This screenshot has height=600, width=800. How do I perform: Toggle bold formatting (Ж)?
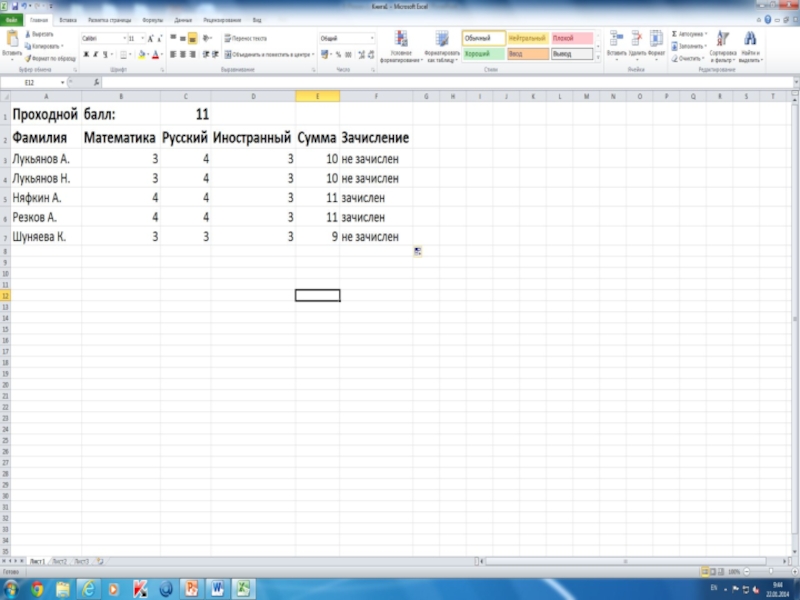tap(86, 55)
